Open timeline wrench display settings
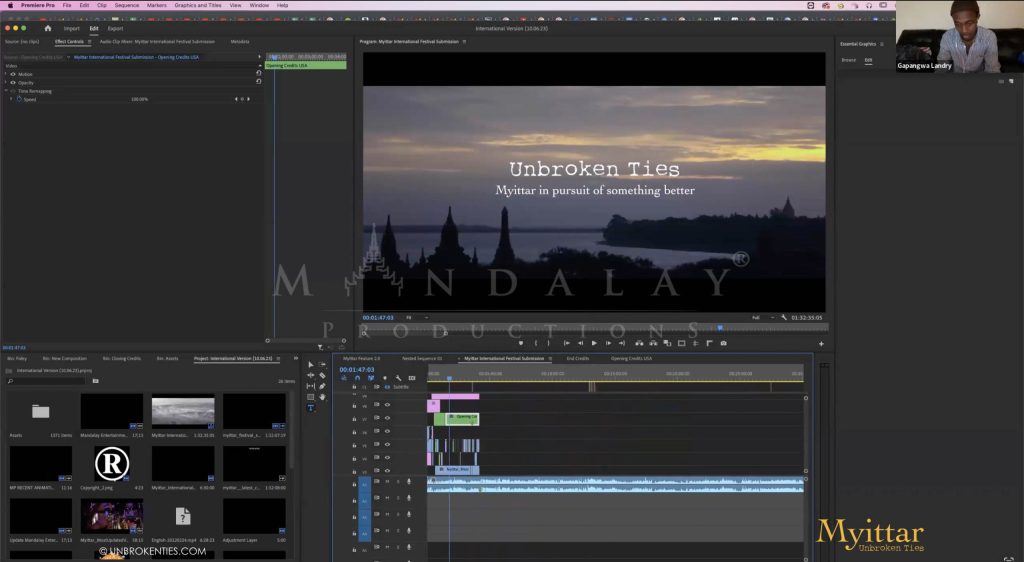 398,378
